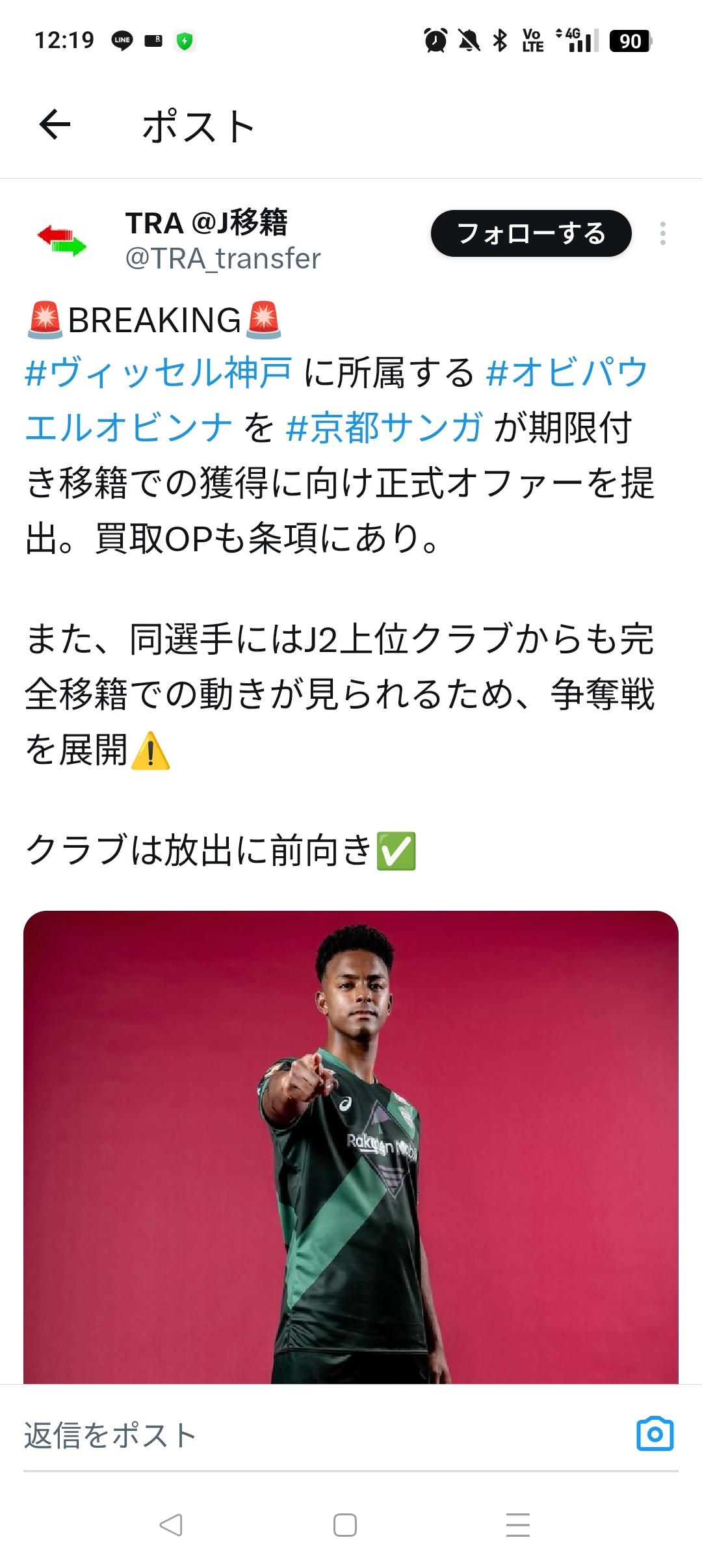Go back with the arrow icon

(55, 125)
